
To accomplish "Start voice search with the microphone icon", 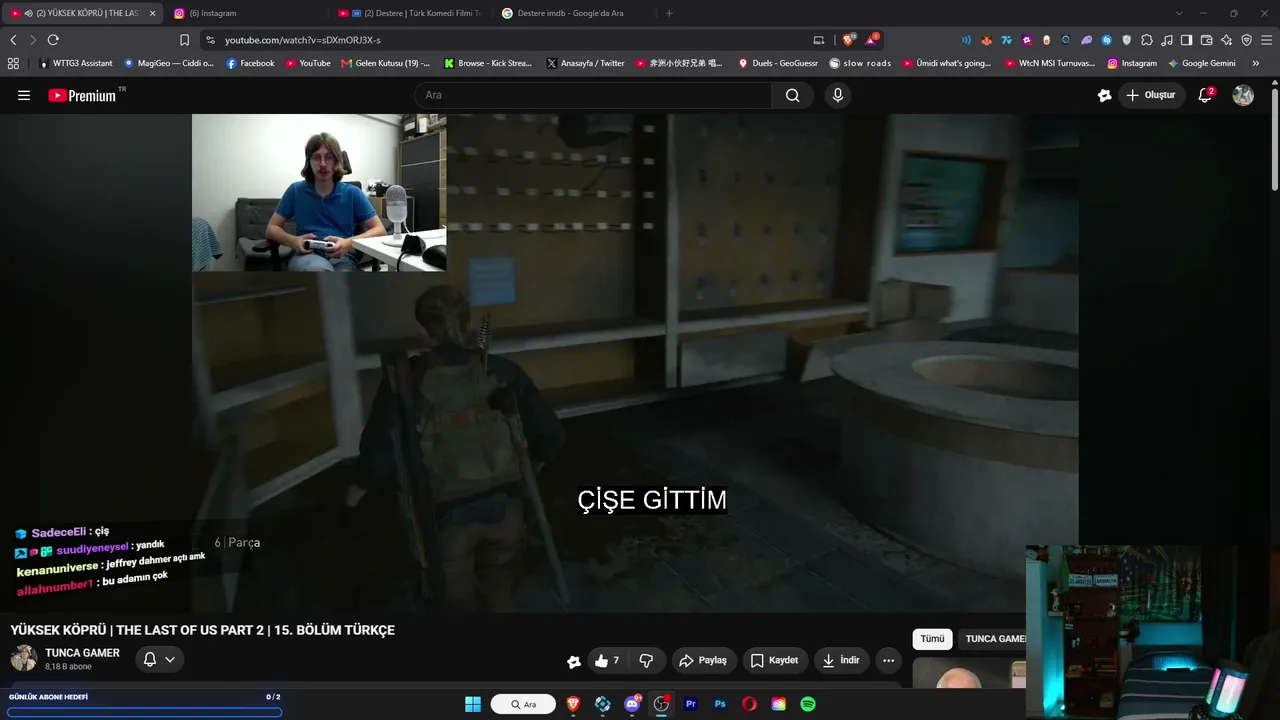I will click(x=838, y=95).
